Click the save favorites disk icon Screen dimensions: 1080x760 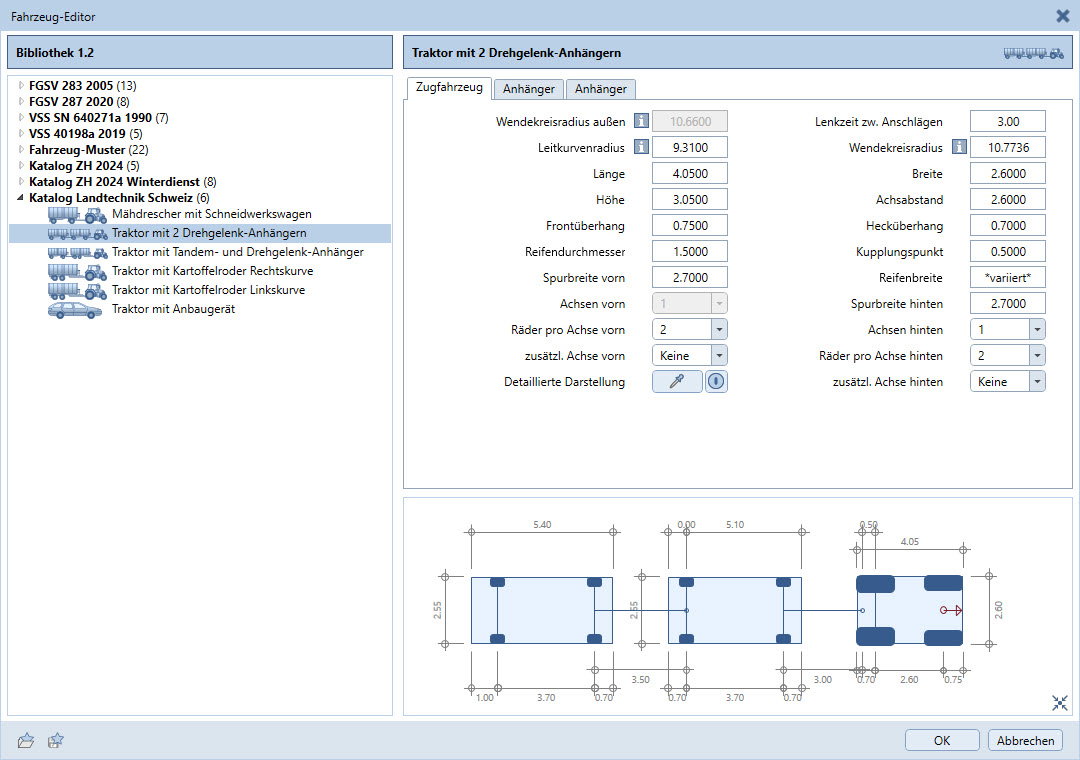click(56, 740)
